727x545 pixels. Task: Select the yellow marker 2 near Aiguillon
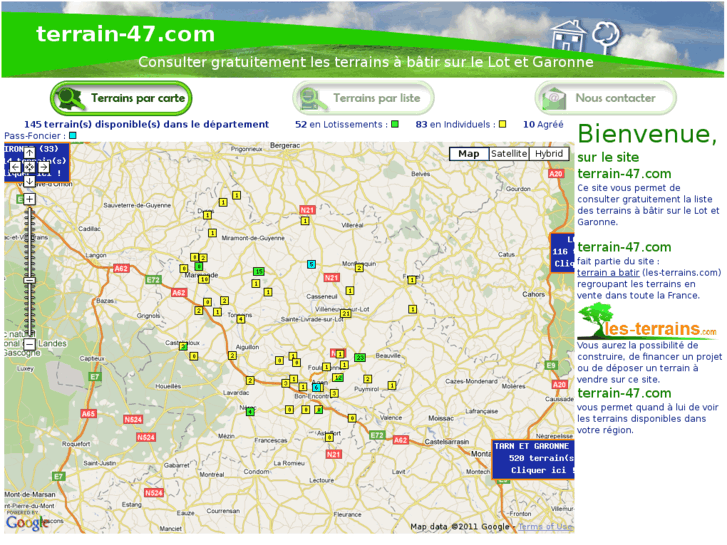point(232,356)
